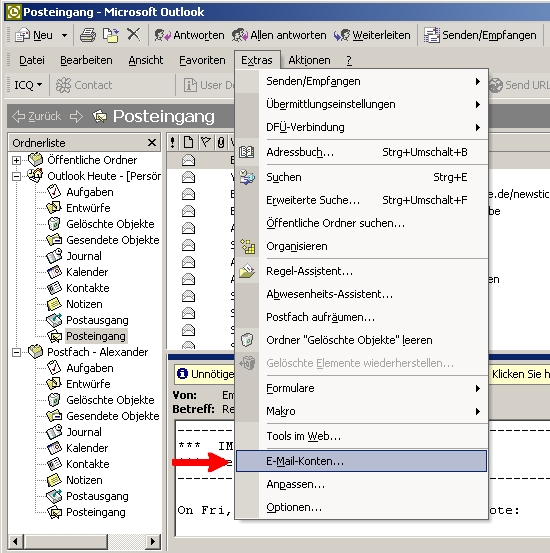Open Übermittlungseinstellungen submenu
The image size is (550, 553).
[x=362, y=104]
